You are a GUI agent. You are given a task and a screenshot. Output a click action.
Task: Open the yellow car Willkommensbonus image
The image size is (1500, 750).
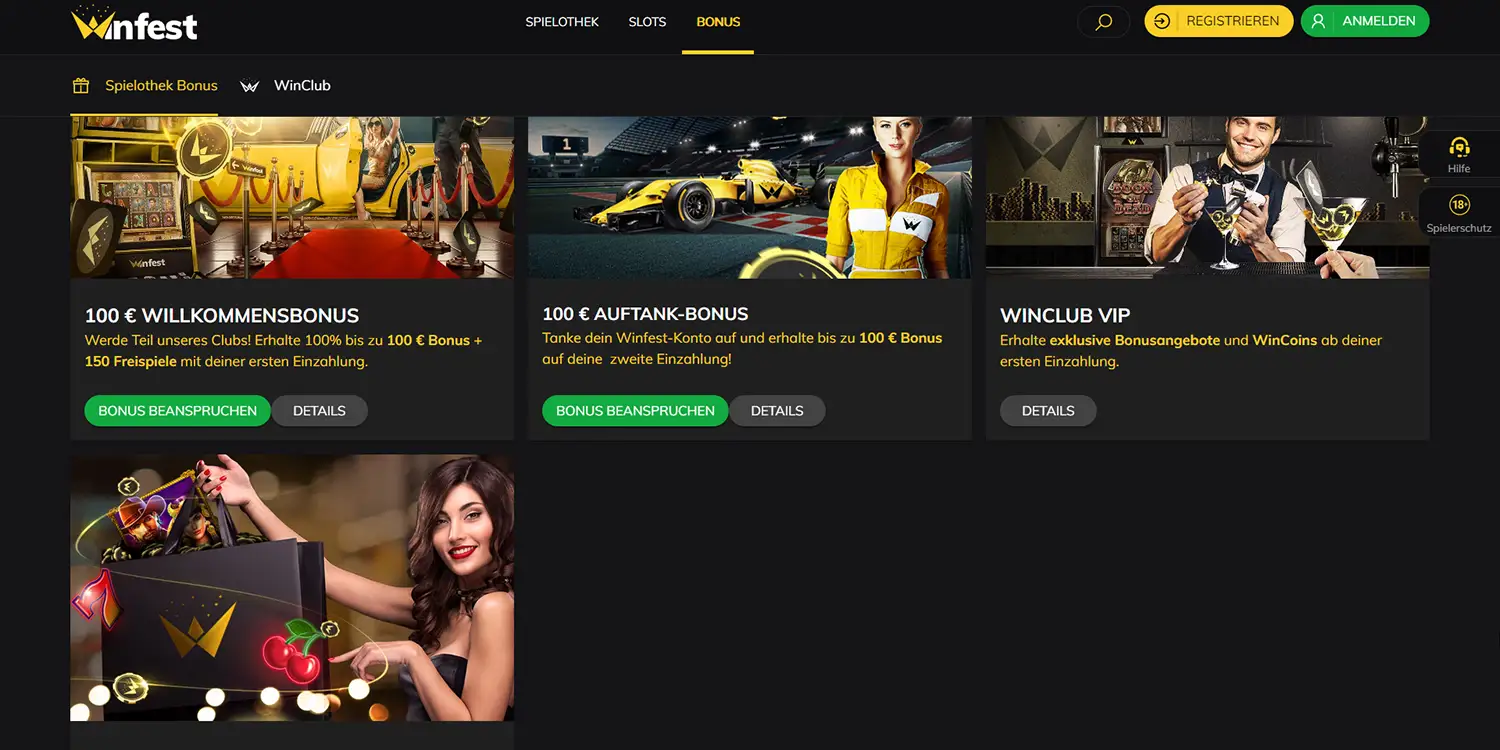292,198
